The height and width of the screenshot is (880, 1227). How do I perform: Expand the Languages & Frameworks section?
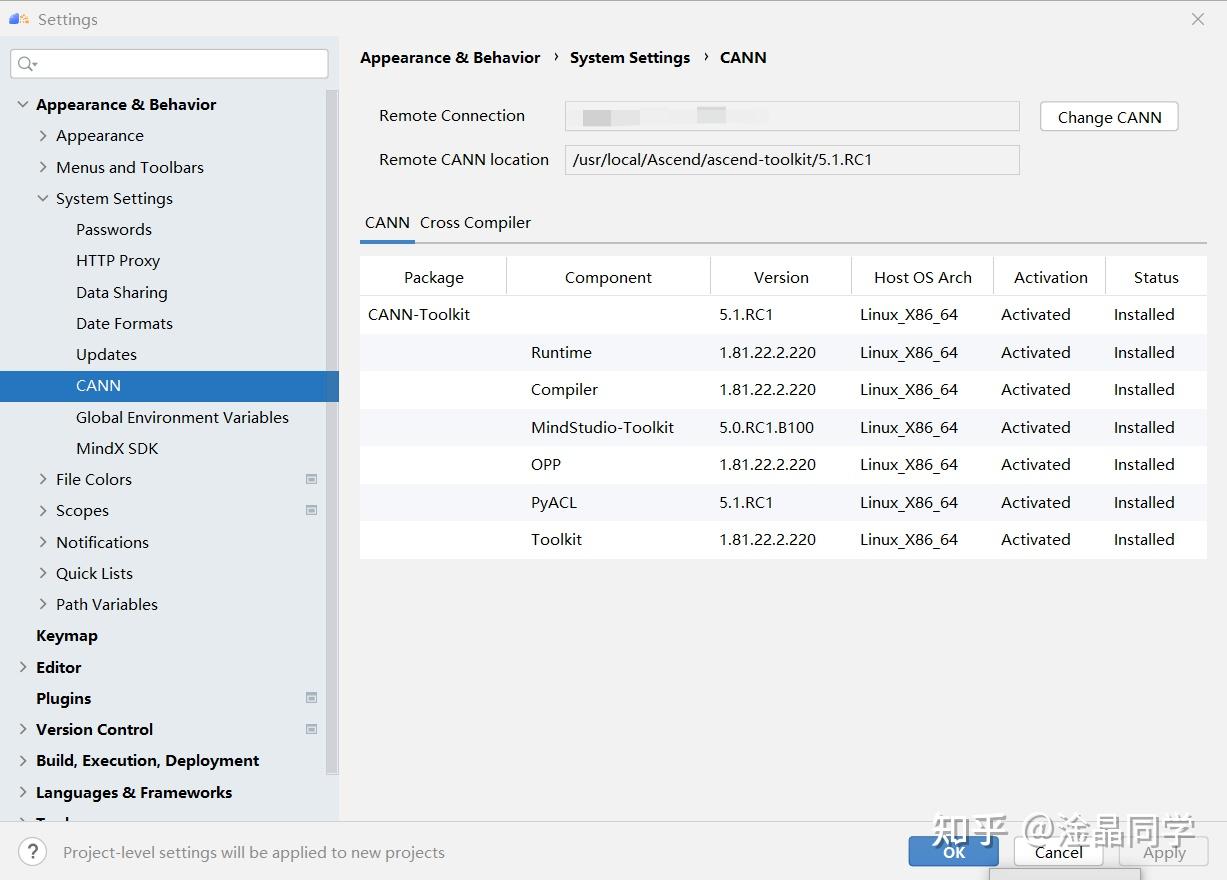pyautogui.click(x=23, y=792)
